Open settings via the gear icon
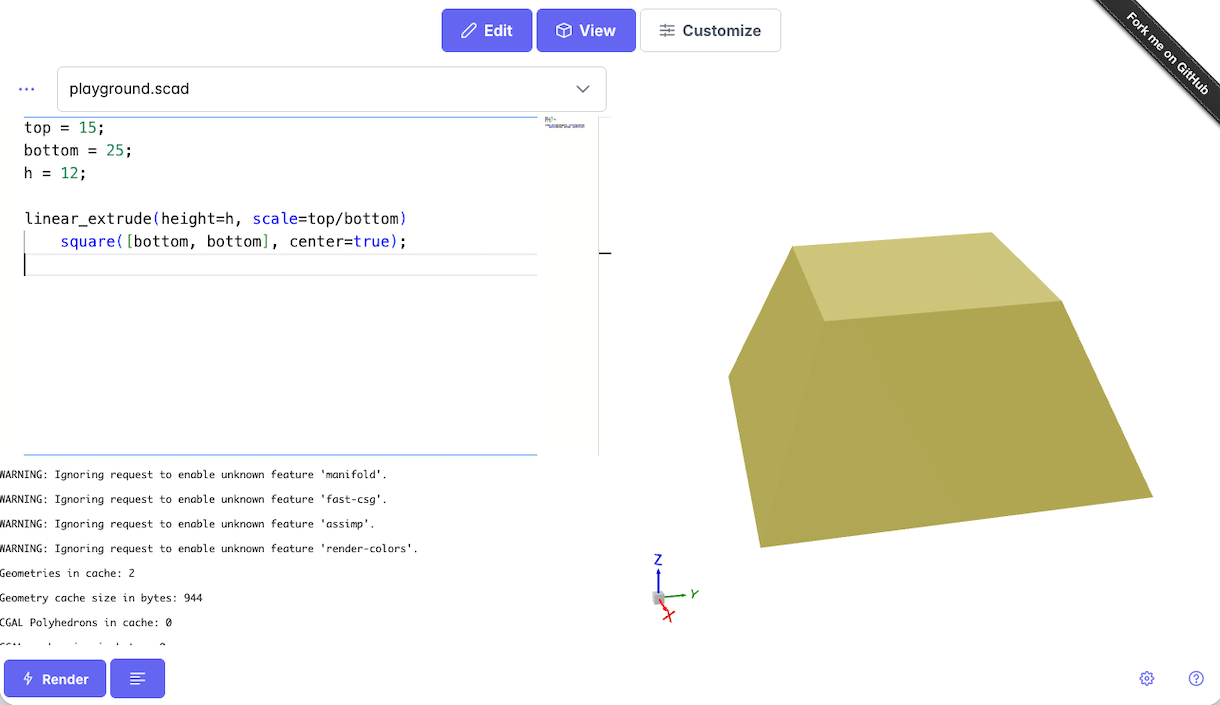Screen dimensions: 1220x705 [x=1147, y=679]
